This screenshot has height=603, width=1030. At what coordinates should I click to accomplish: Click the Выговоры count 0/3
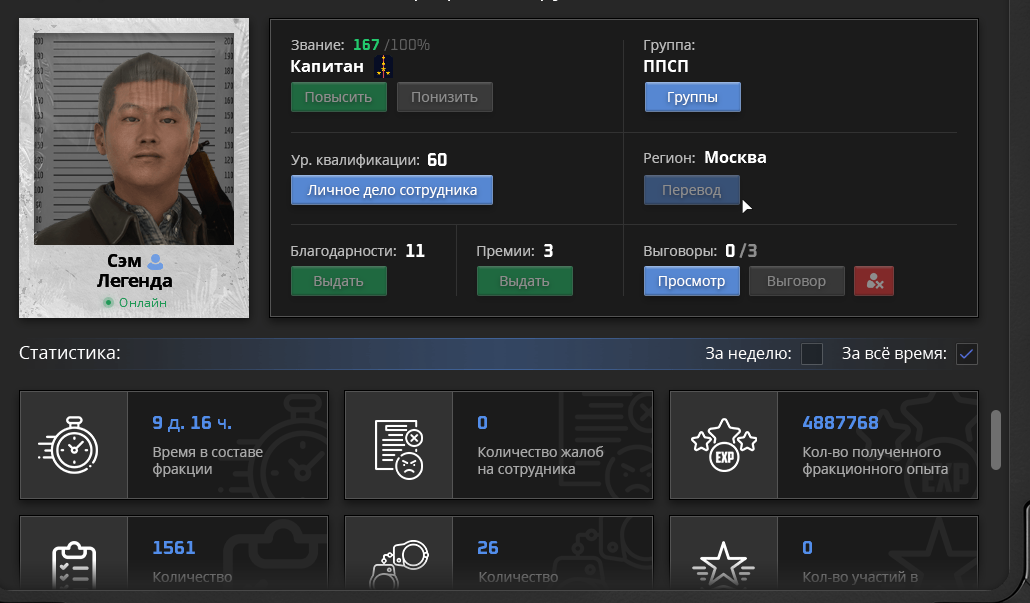pyautogui.click(x=741, y=251)
